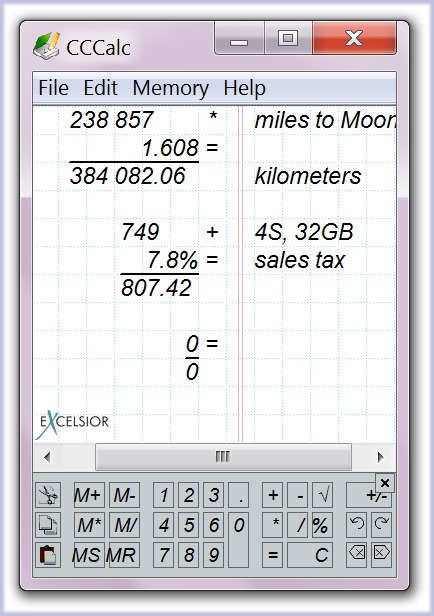Click the copy icon in keypad

coord(48,525)
